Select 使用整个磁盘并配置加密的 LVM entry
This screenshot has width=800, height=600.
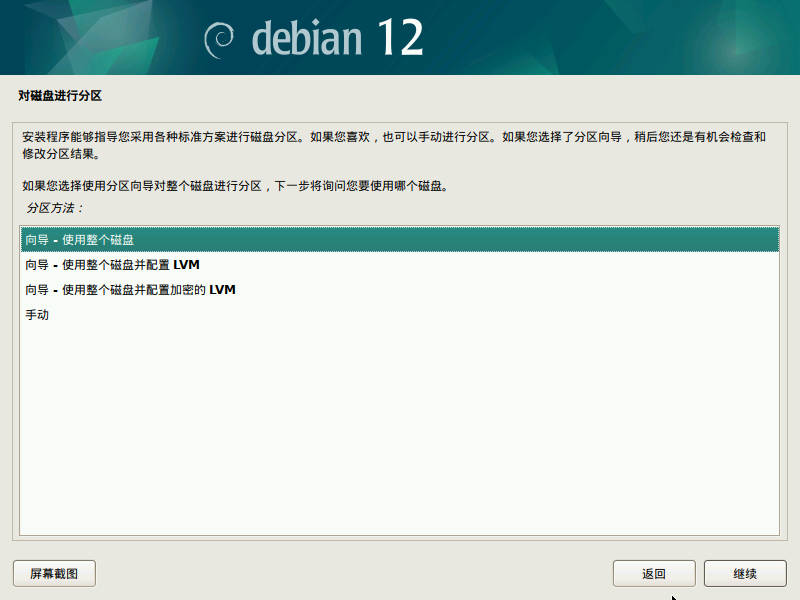click(x=399, y=289)
